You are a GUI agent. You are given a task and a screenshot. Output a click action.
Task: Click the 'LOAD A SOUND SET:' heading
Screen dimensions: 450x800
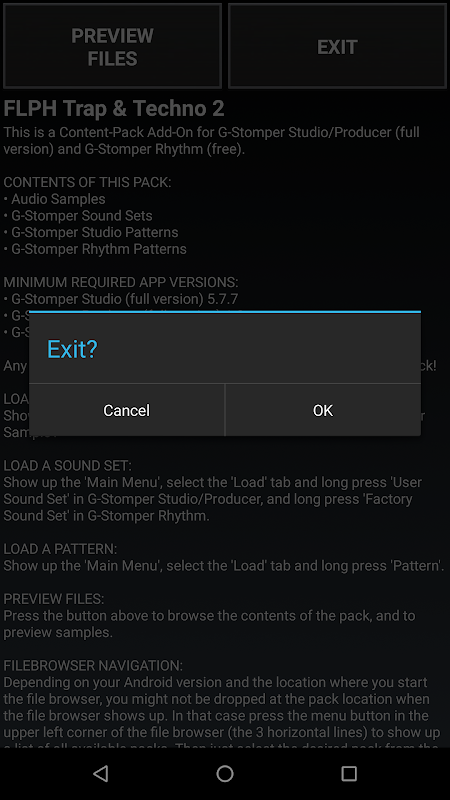click(67, 465)
